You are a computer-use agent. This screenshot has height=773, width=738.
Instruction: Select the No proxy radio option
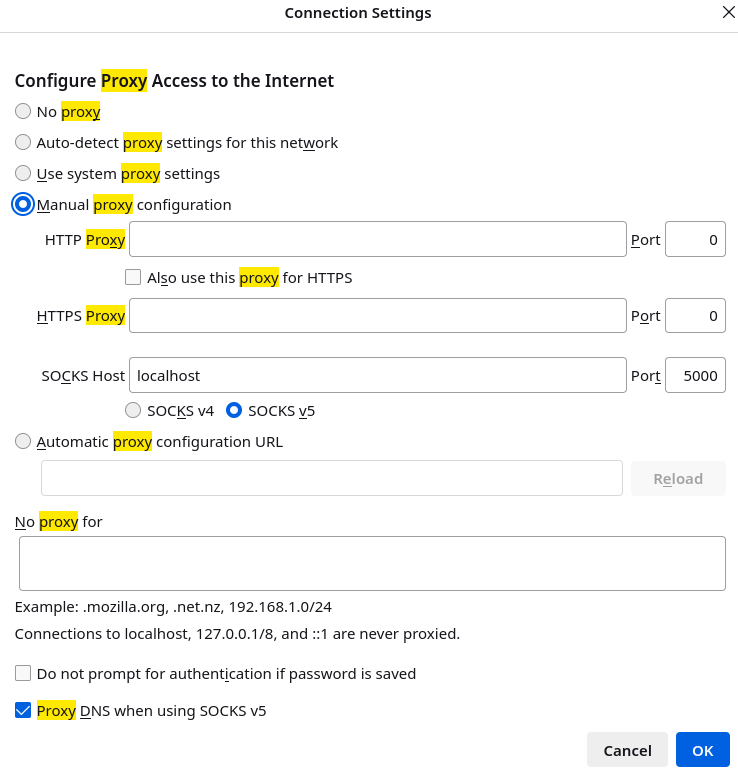[23, 112]
